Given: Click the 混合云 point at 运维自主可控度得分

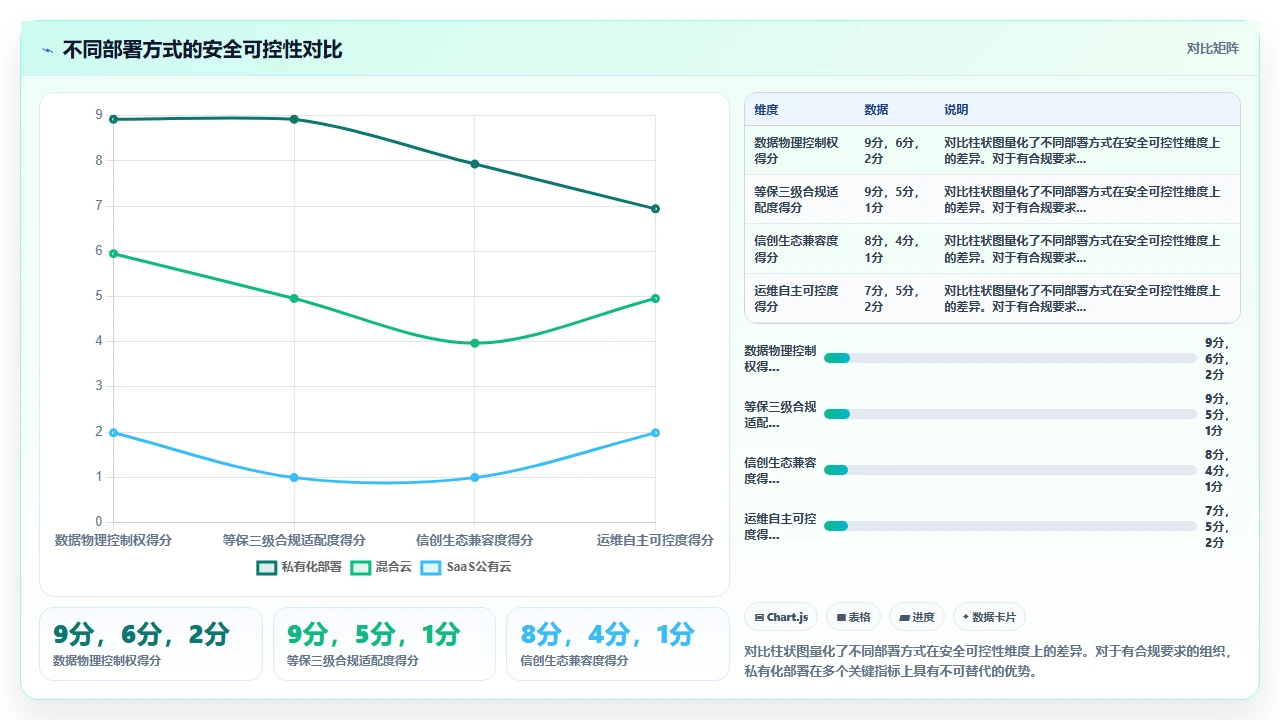Looking at the screenshot, I should [x=656, y=298].
